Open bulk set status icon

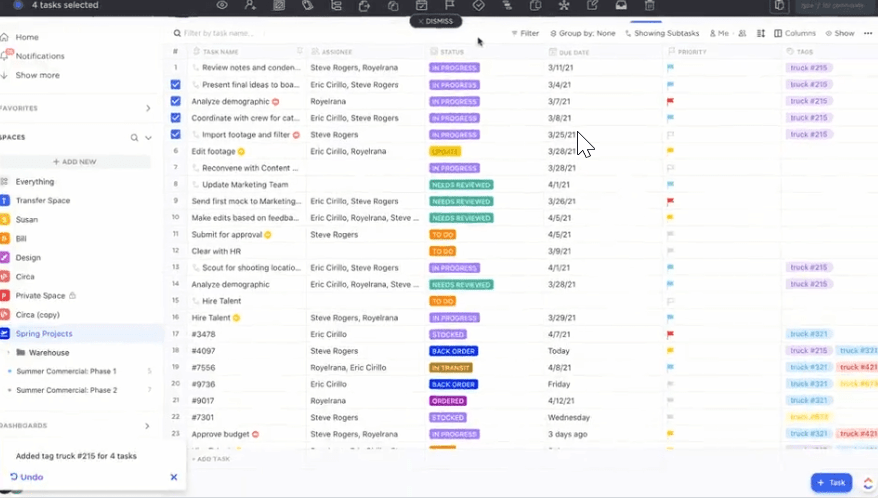point(279,6)
